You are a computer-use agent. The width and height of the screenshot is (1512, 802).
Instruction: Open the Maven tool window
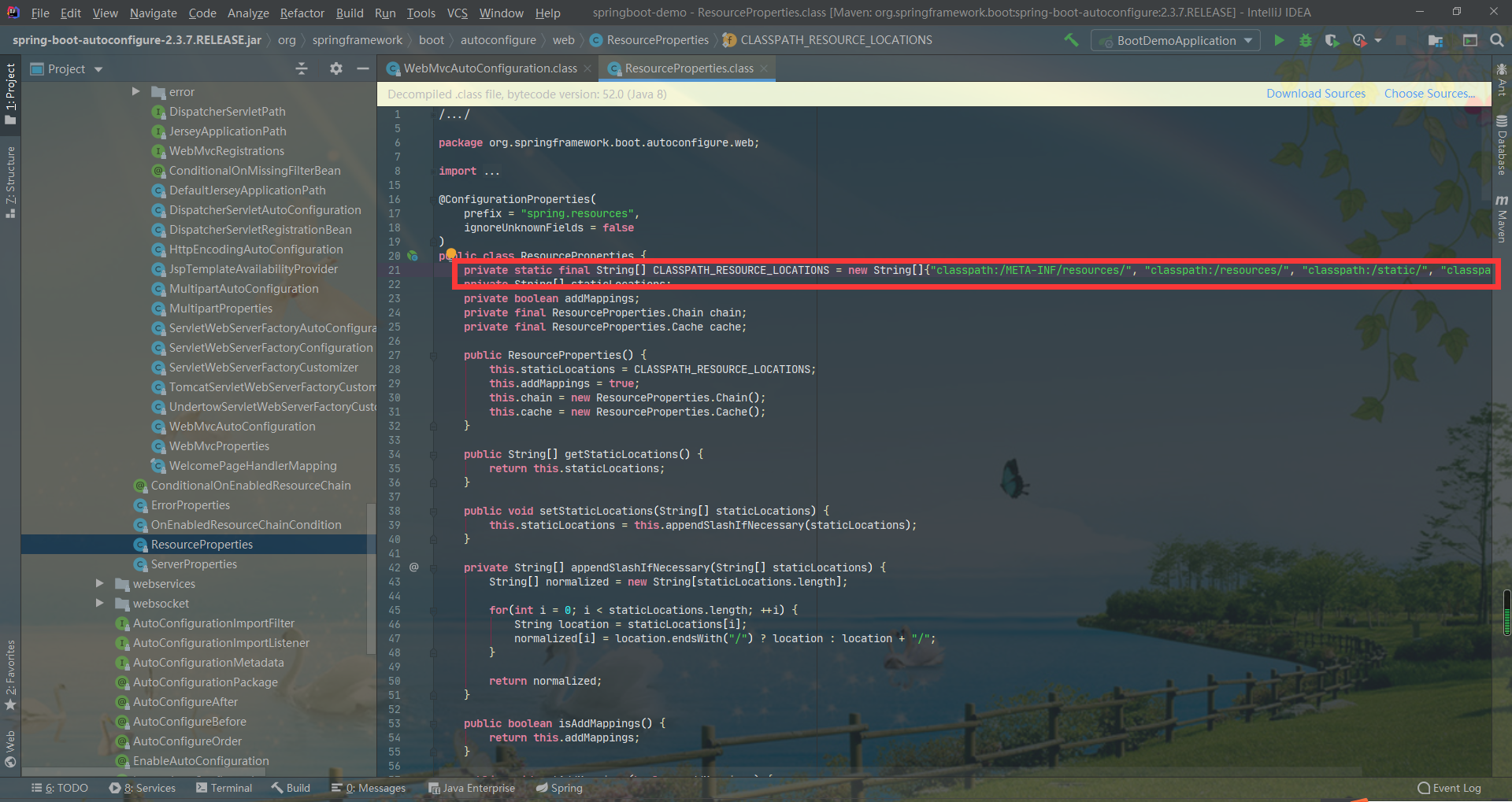(x=1502, y=219)
